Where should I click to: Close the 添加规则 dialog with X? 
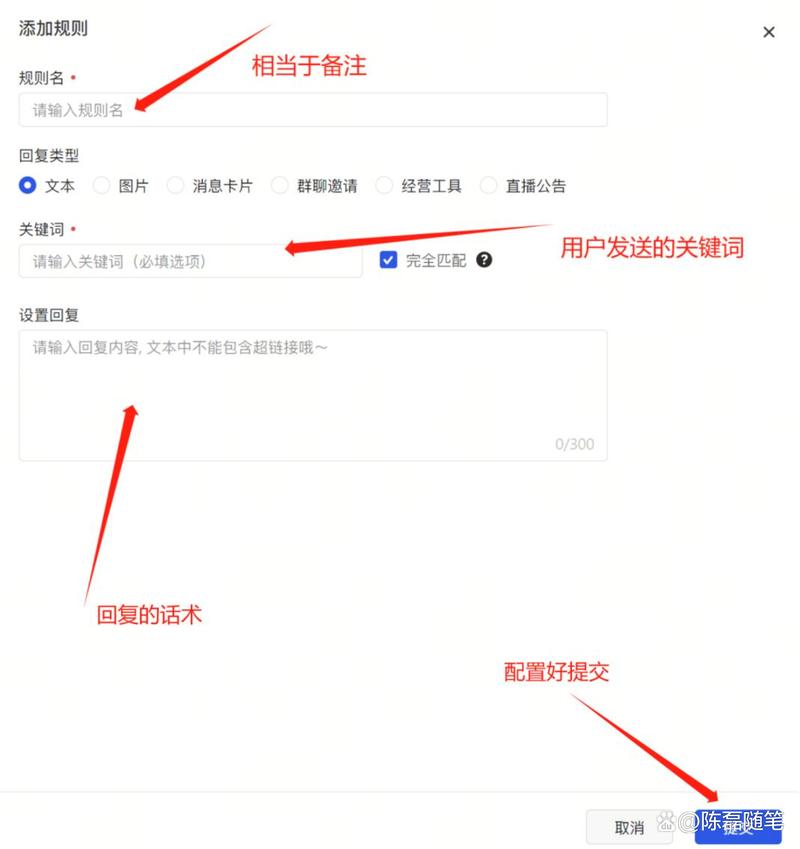pos(769,32)
